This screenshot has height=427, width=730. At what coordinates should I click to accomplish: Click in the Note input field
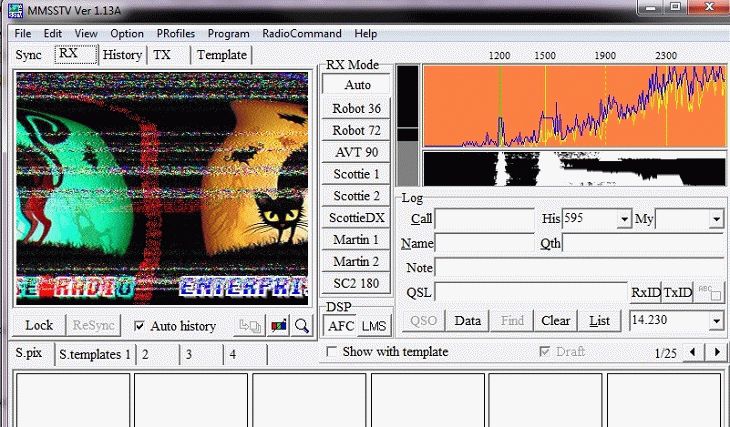[580, 268]
